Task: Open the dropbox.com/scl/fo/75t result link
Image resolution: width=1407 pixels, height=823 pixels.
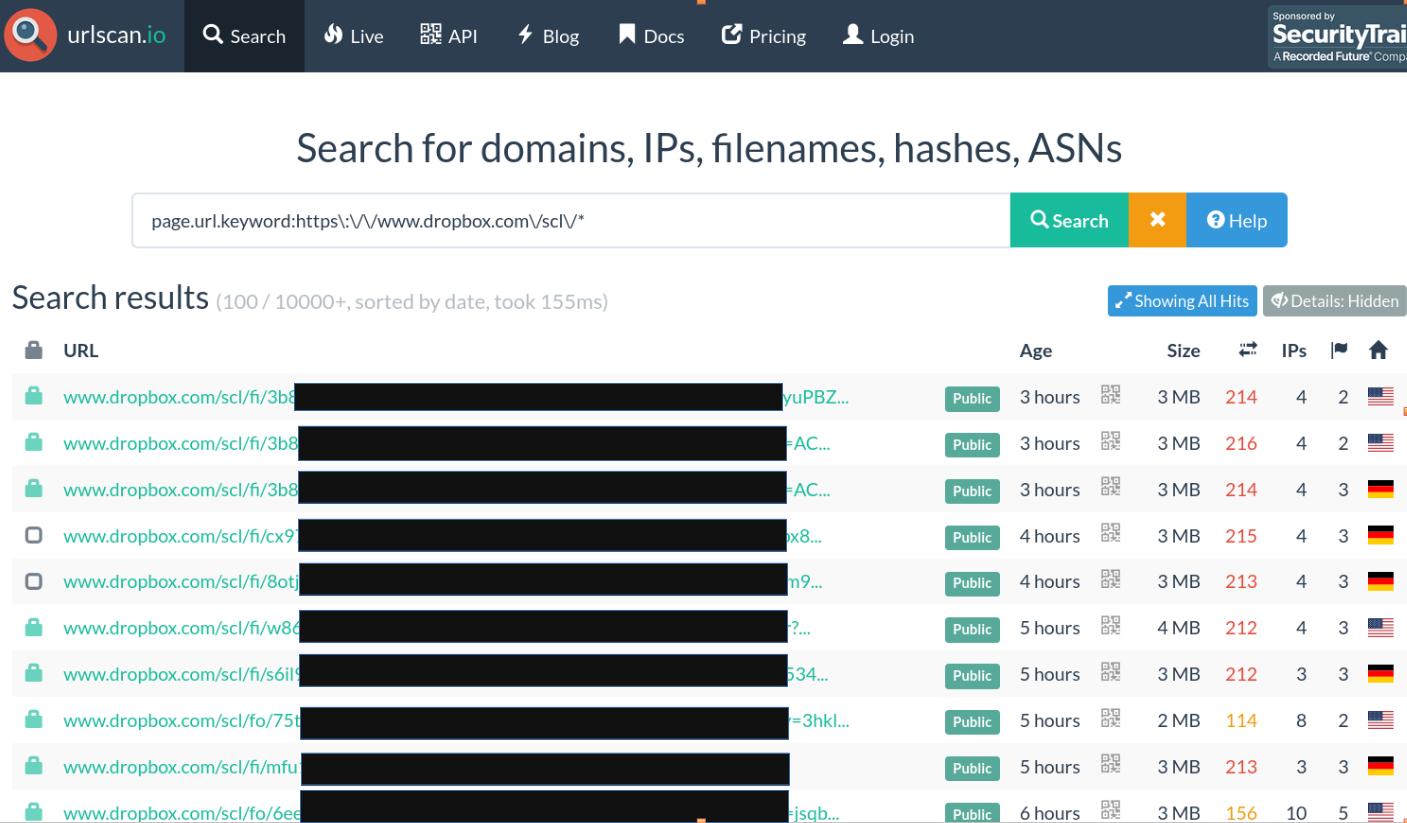Action: [x=181, y=720]
